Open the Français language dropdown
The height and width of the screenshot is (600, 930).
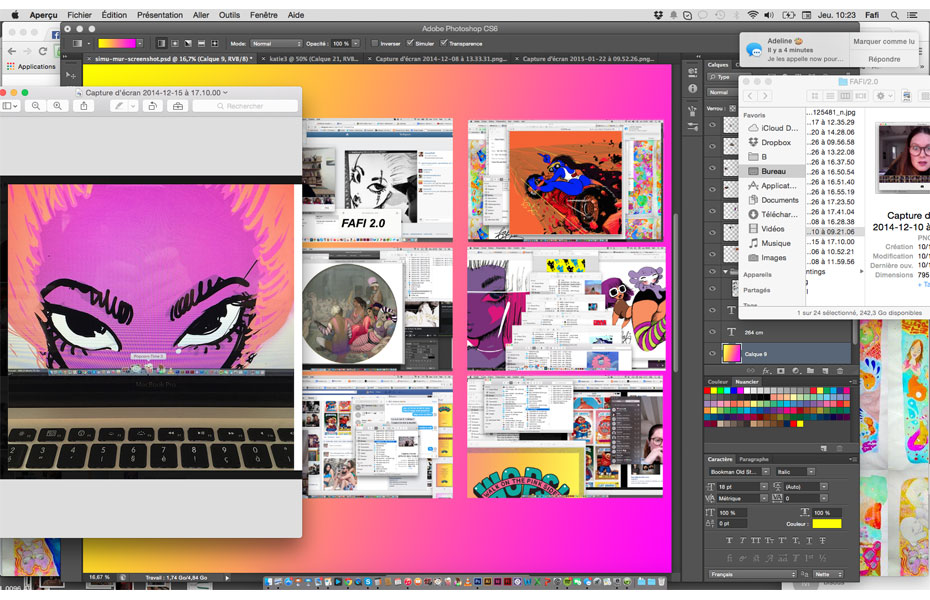(752, 574)
